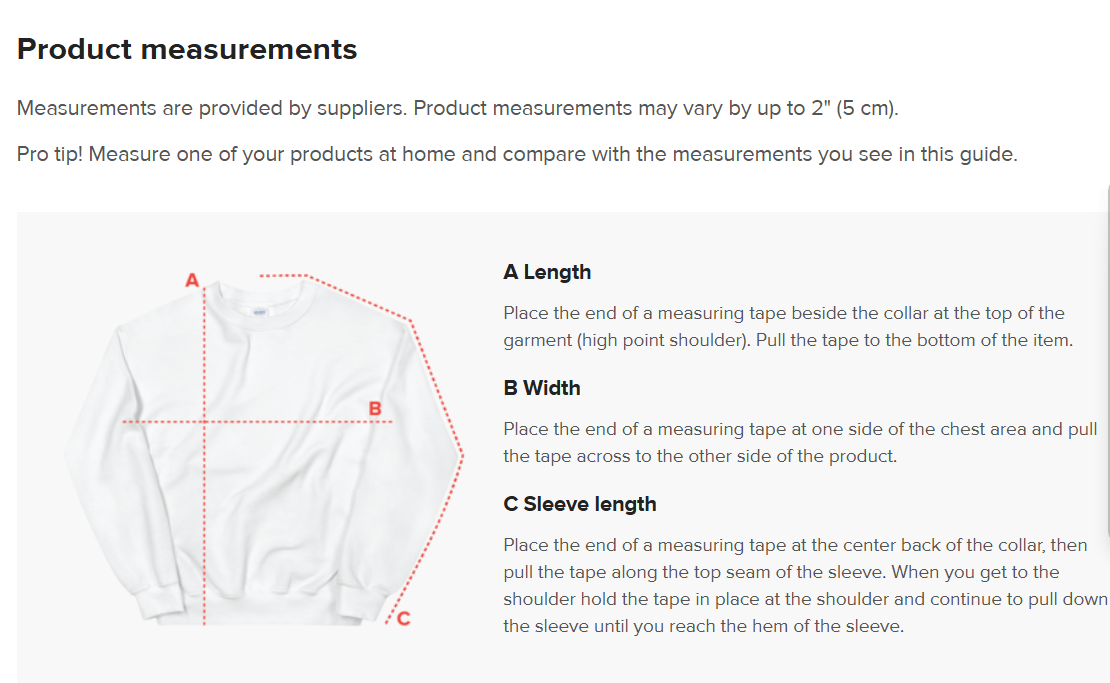Click the red B marker on the sweatshirt chest
Screen dimensions: 1110x683
coord(375,408)
